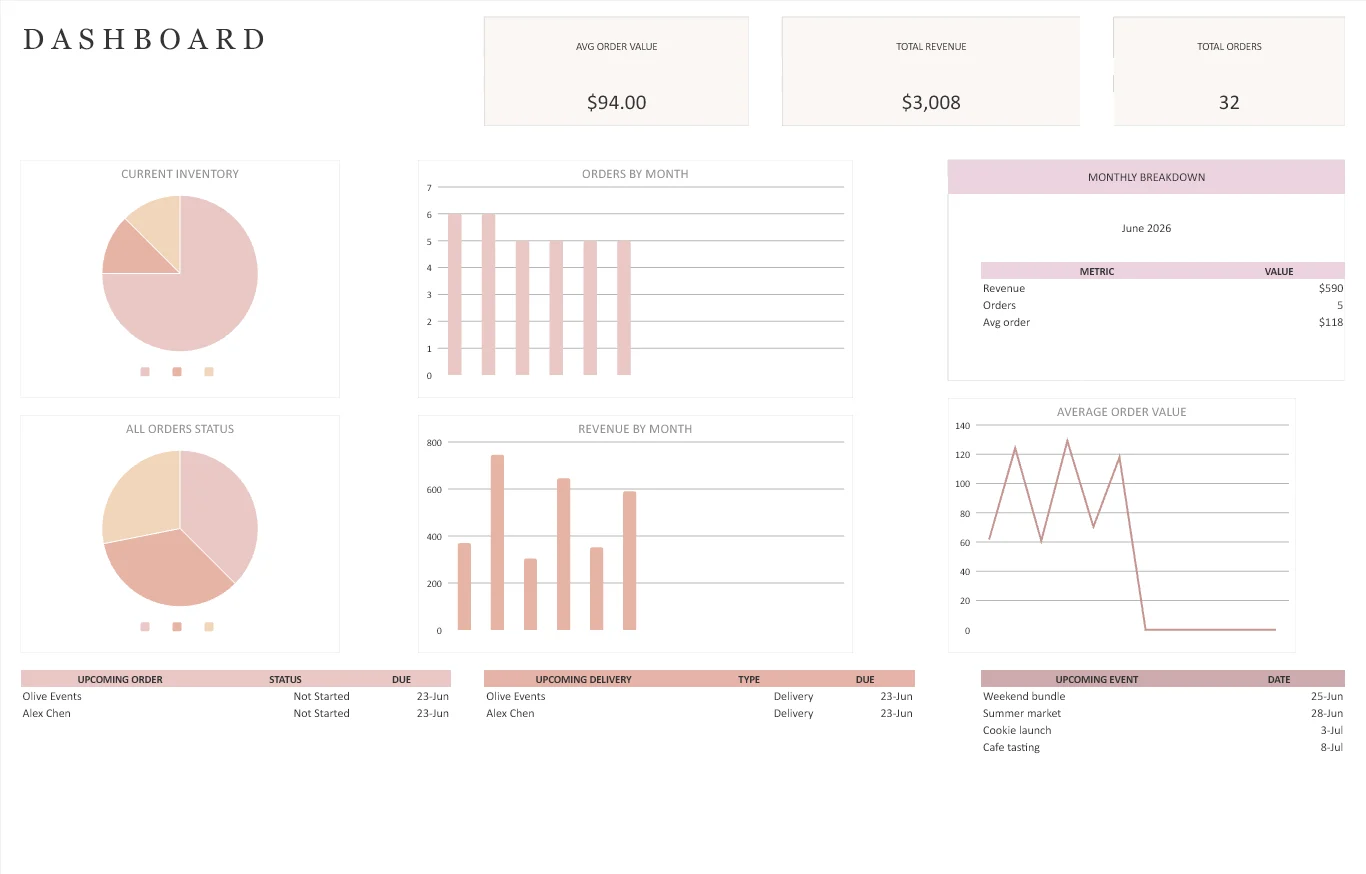Select the $590 revenue value

tap(1331, 288)
